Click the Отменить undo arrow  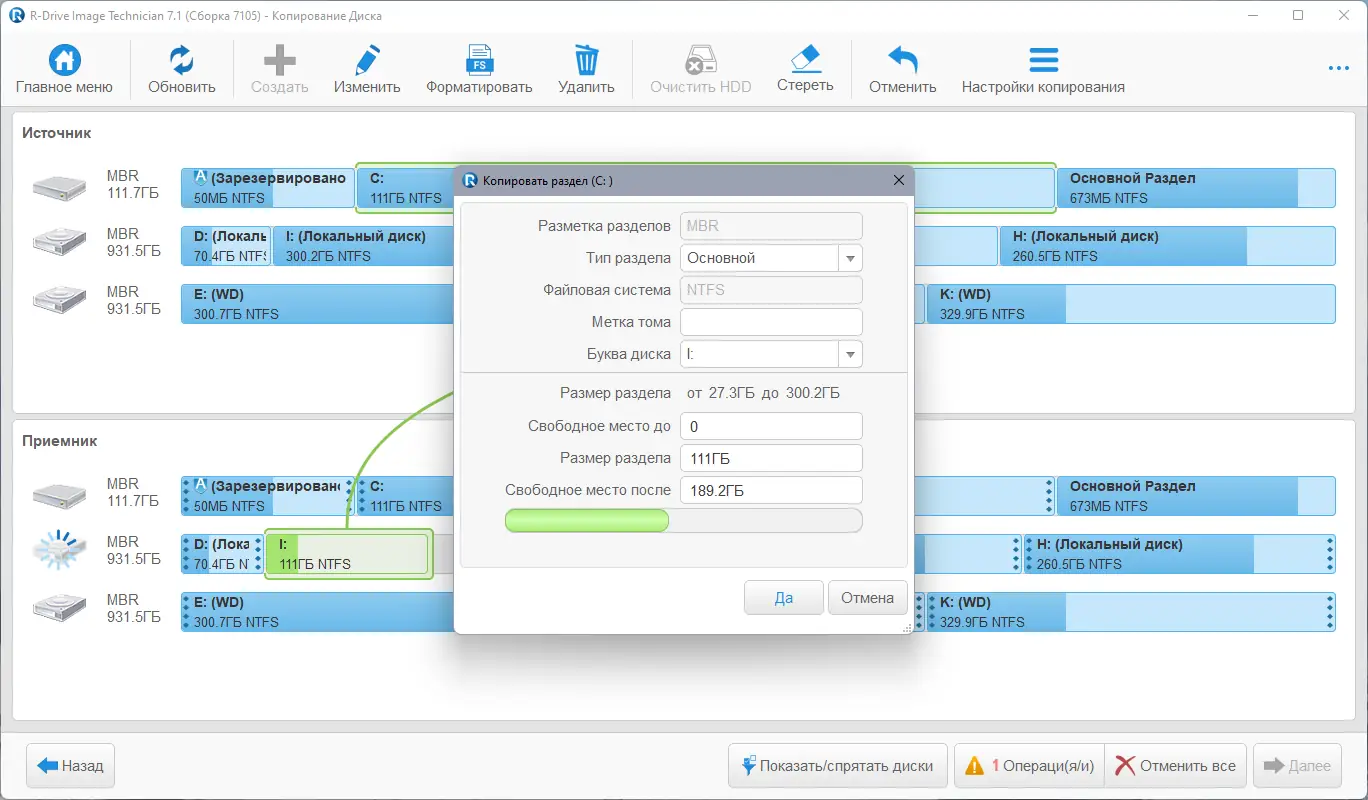coord(903,61)
